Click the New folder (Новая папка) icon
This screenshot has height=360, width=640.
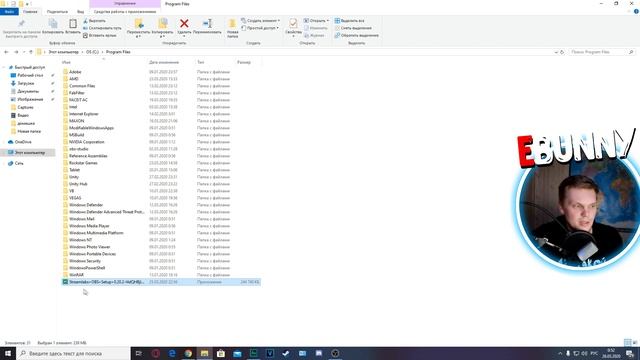(x=233, y=24)
